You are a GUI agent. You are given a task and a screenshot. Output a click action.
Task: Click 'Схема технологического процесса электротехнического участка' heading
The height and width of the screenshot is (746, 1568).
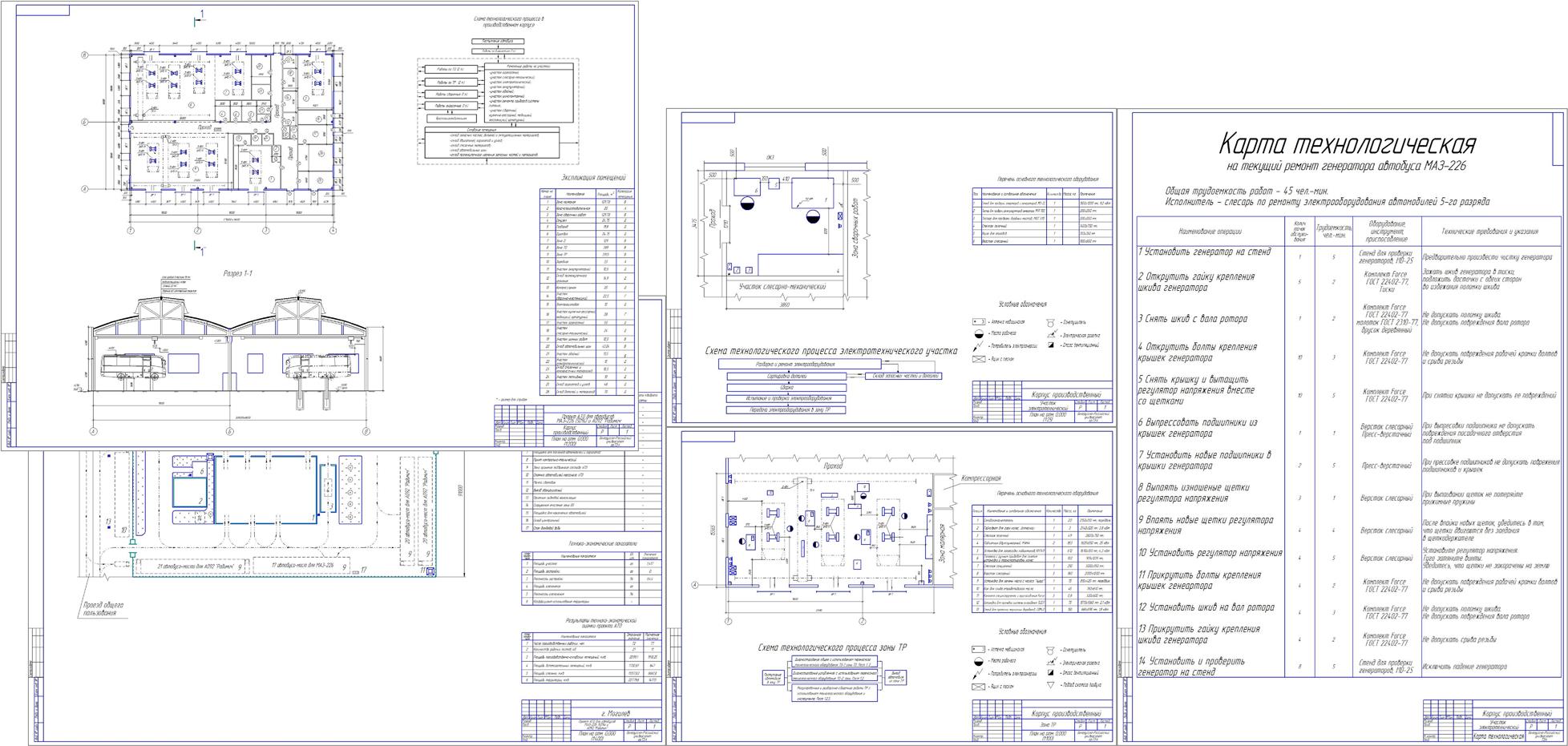tap(830, 351)
